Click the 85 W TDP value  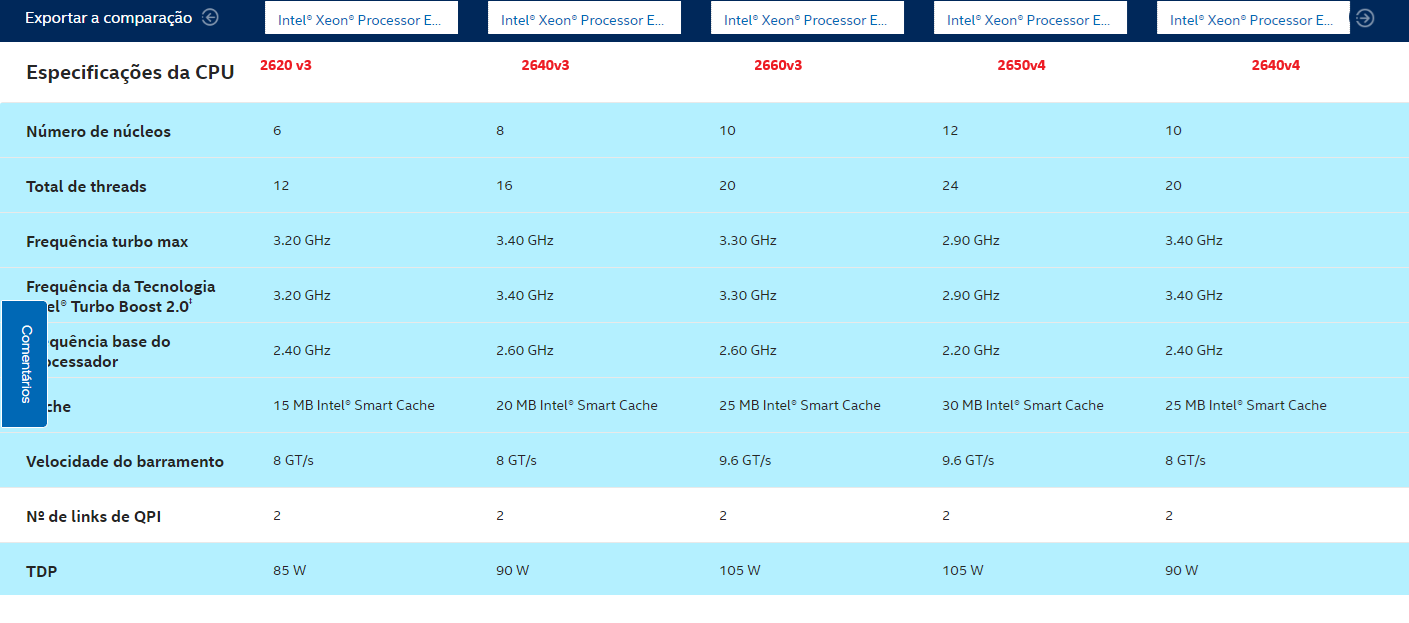coord(289,570)
